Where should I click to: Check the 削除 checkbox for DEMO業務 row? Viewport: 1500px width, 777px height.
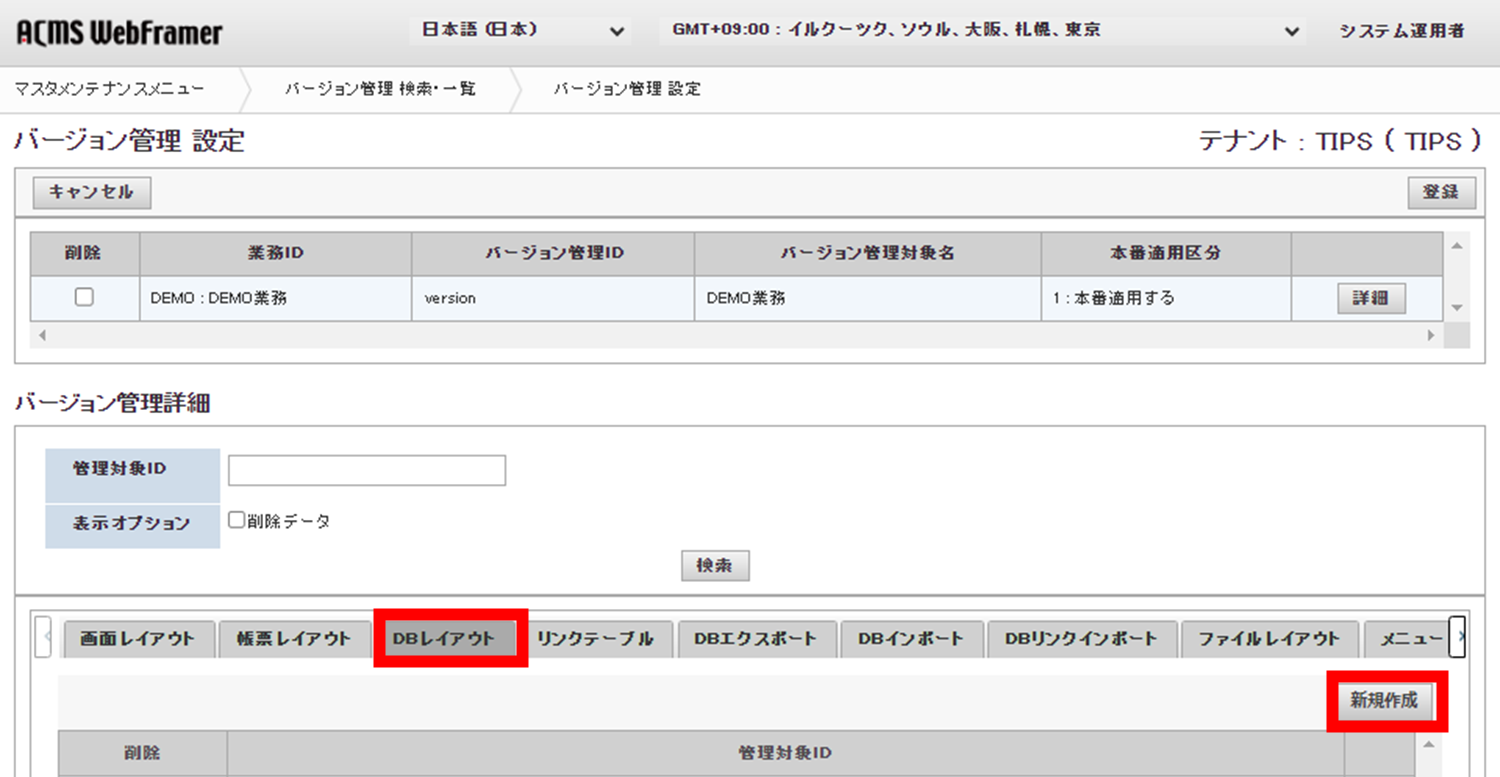tap(84, 297)
